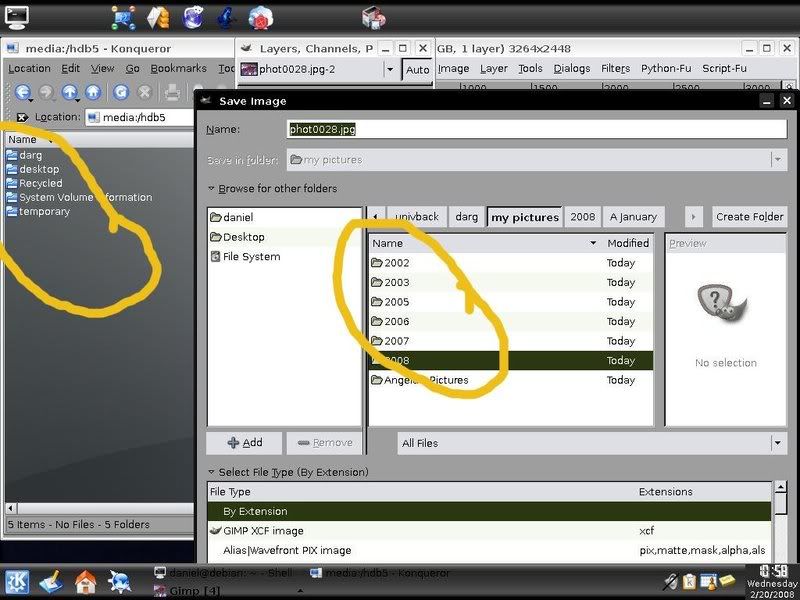
Task: Open Konqueror Bookmarks menu
Action: click(x=179, y=68)
